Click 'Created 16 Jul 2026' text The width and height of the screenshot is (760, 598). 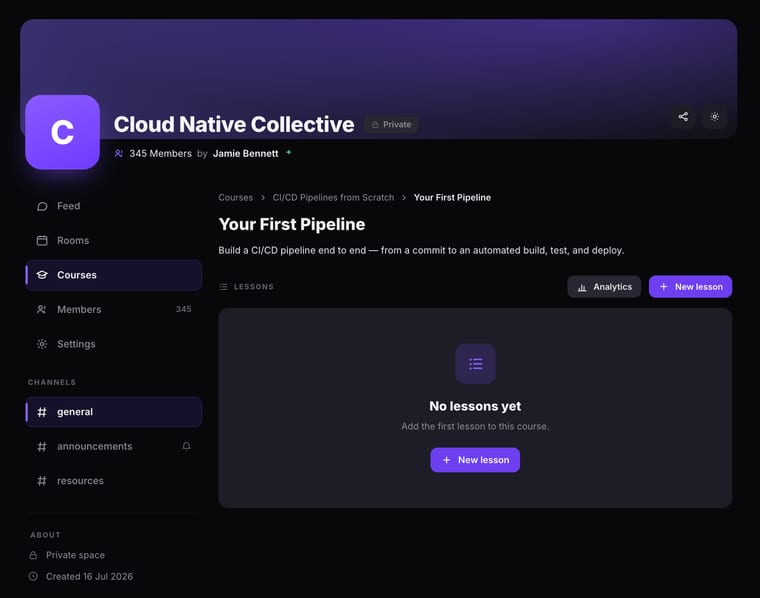pyautogui.click(x=89, y=577)
